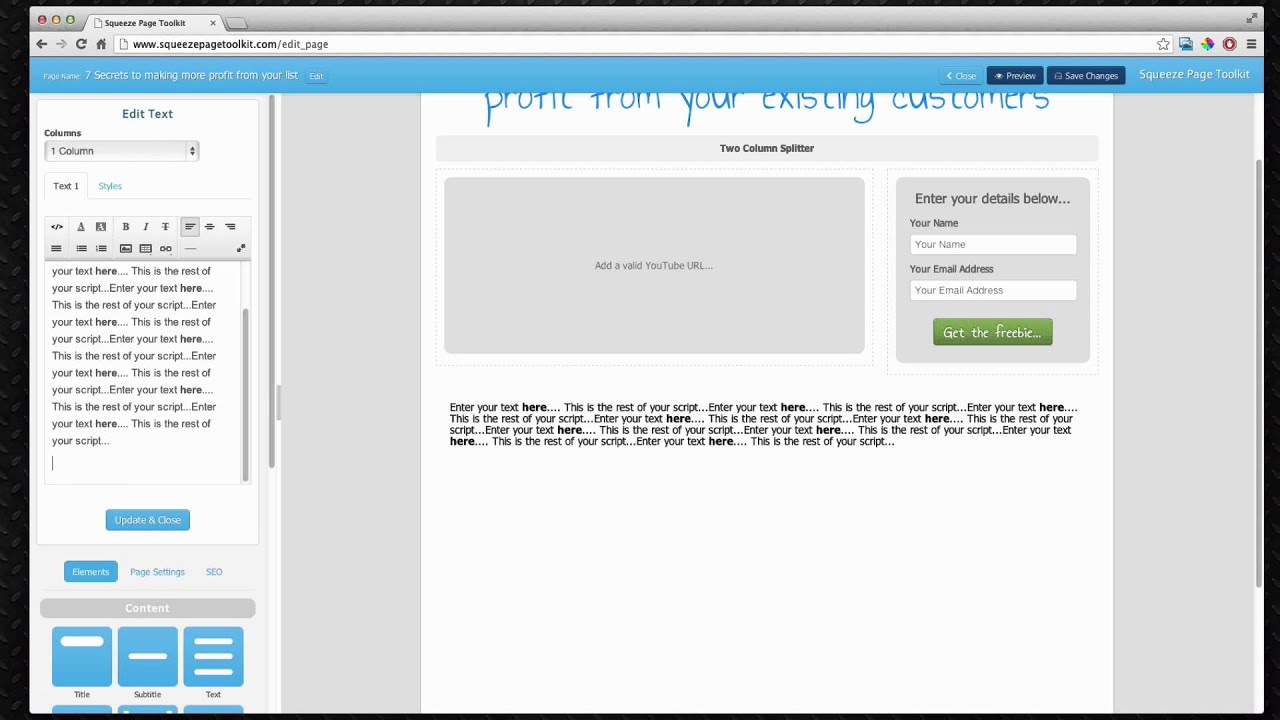Click Update & Close button
Viewport: 1280px width, 720px height.
(x=148, y=520)
